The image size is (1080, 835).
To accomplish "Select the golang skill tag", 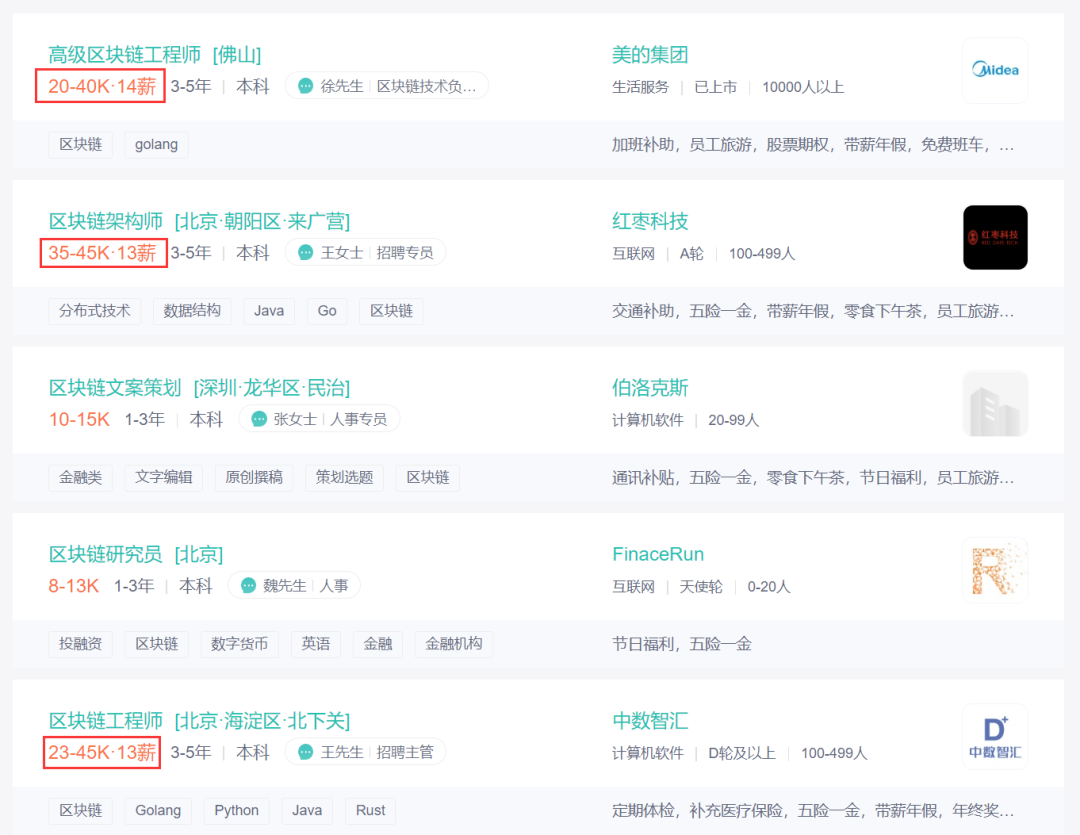I will [156, 145].
